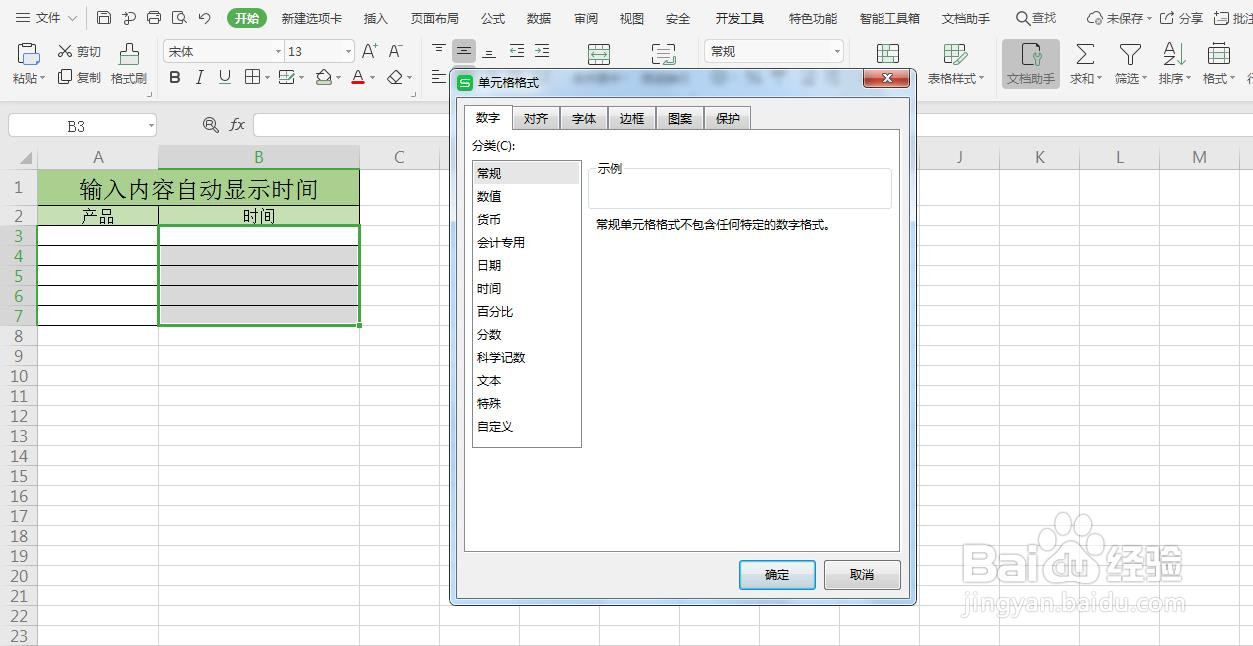Expand the Name Box dropdown arrow
The width and height of the screenshot is (1253, 646).
click(151, 126)
